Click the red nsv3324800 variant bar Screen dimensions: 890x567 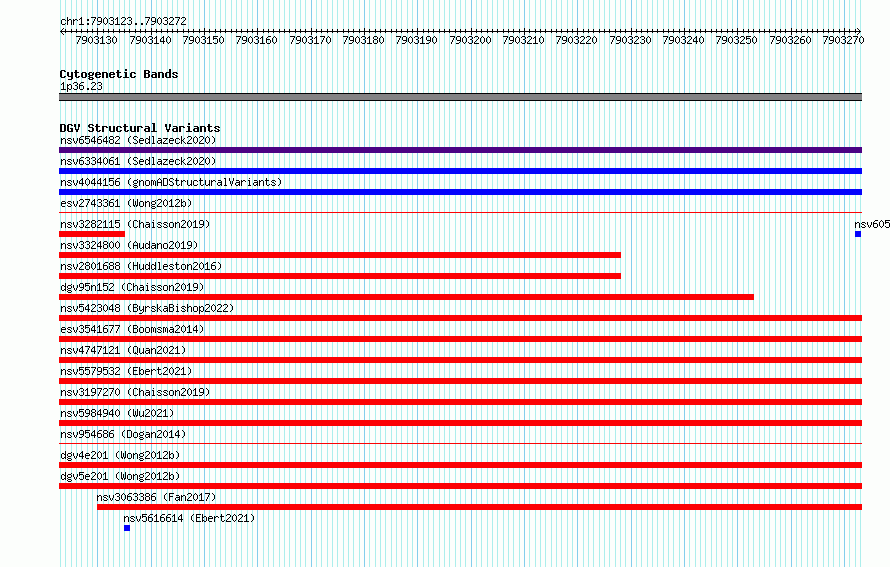tap(340, 255)
